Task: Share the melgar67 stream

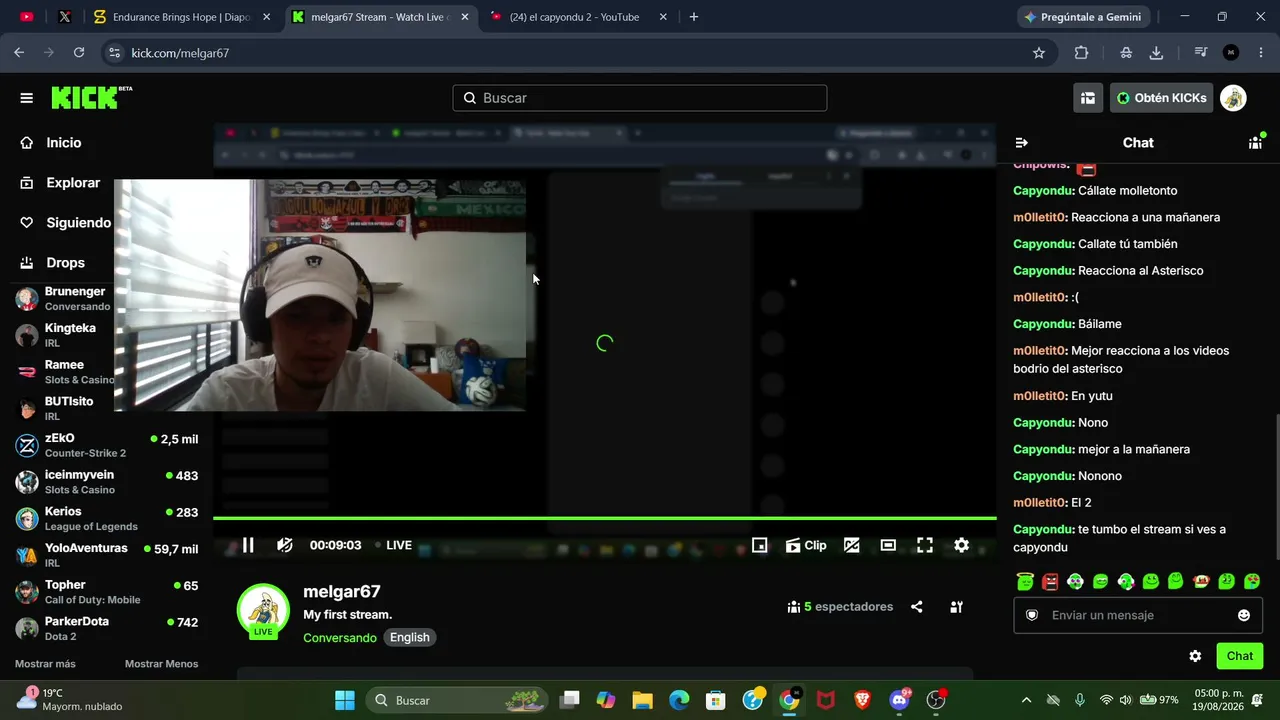Action: [x=917, y=607]
